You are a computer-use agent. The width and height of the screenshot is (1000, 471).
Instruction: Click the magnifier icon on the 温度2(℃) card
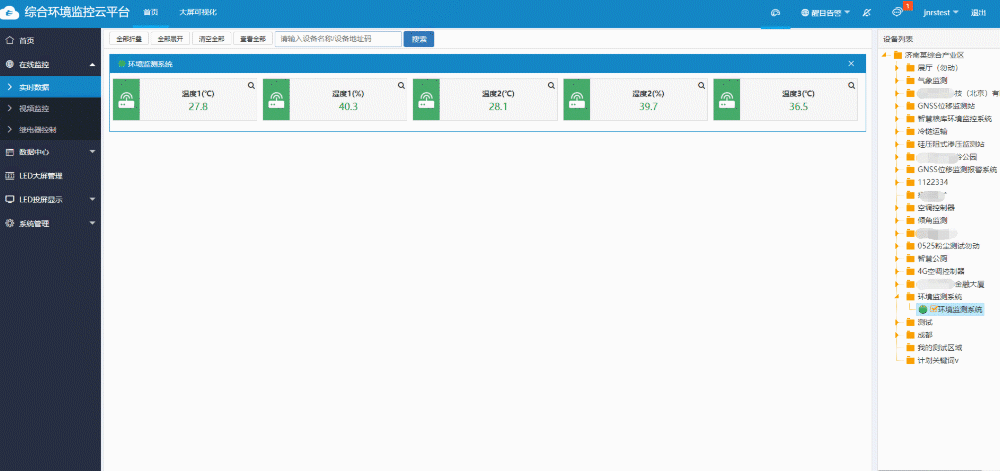(552, 85)
